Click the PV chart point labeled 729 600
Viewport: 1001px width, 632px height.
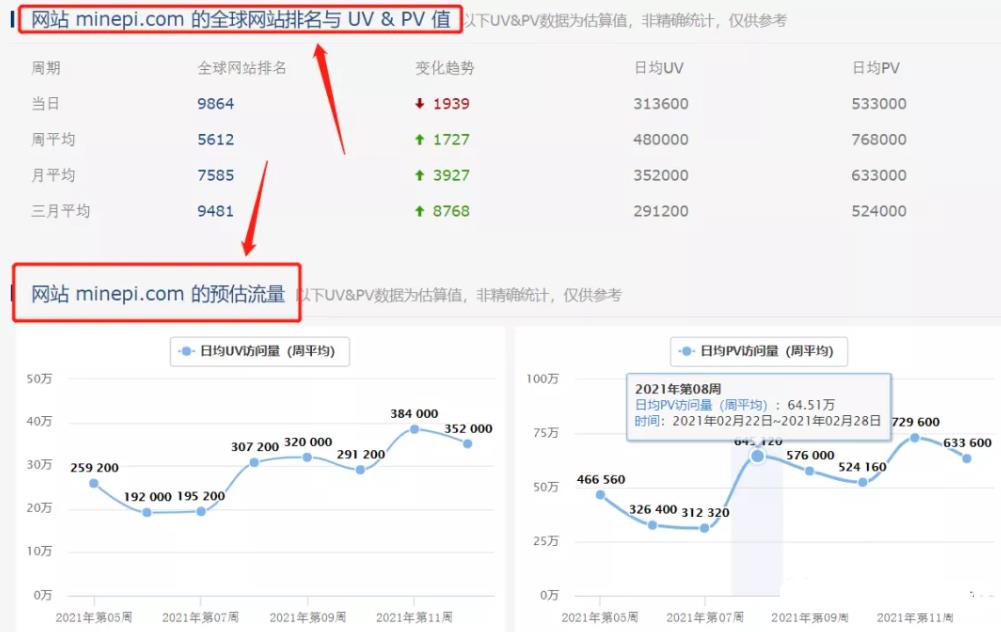[914, 437]
